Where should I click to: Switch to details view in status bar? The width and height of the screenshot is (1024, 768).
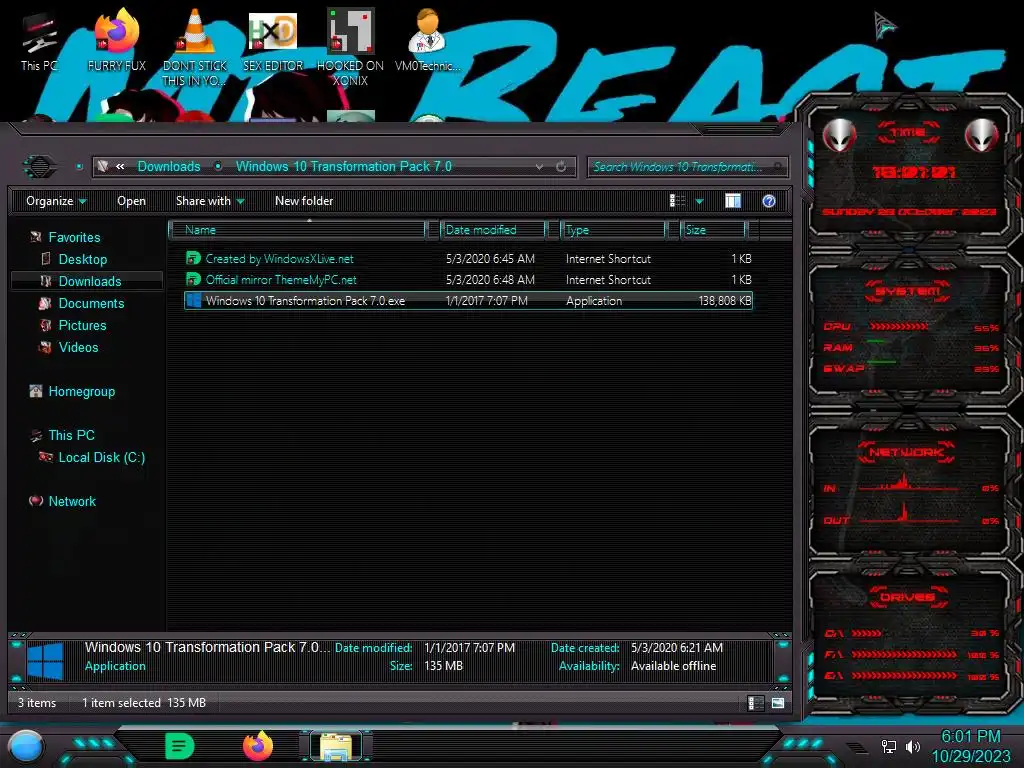756,703
